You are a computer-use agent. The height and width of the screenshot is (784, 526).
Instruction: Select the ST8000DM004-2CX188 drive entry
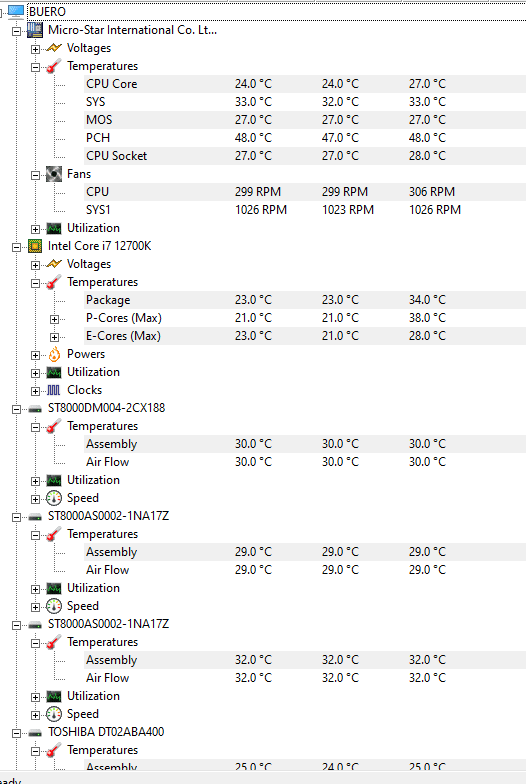point(106,408)
